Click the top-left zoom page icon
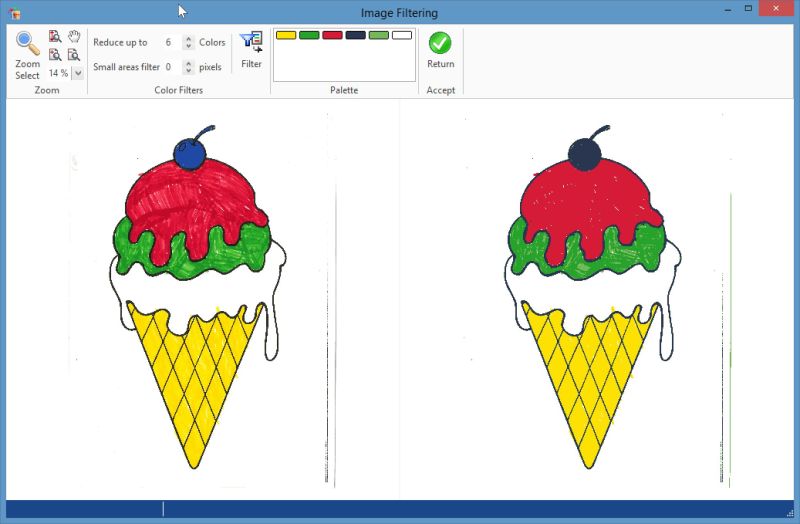 point(56,37)
